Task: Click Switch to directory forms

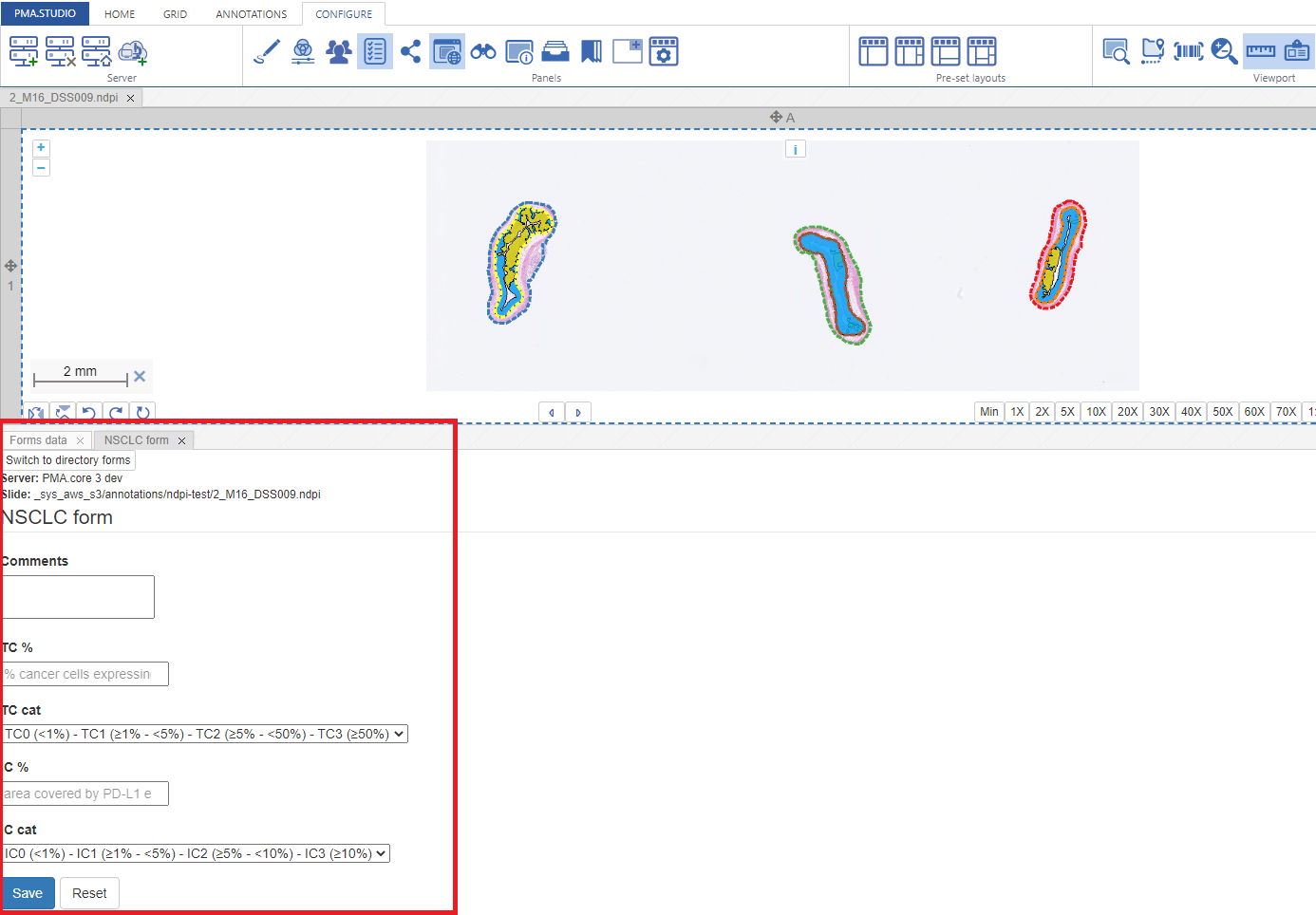Action: 68,460
